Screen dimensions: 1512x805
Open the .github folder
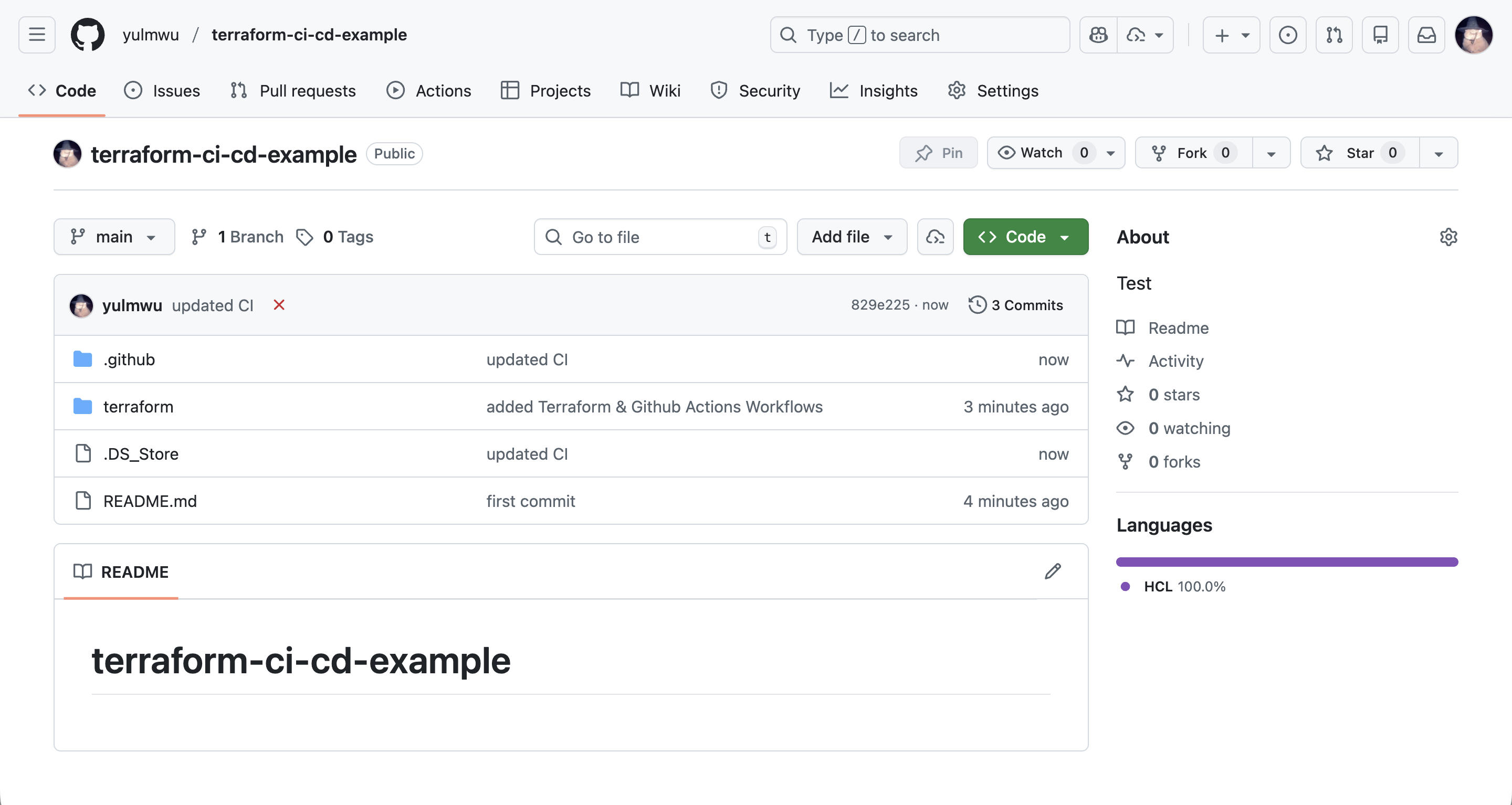click(129, 359)
